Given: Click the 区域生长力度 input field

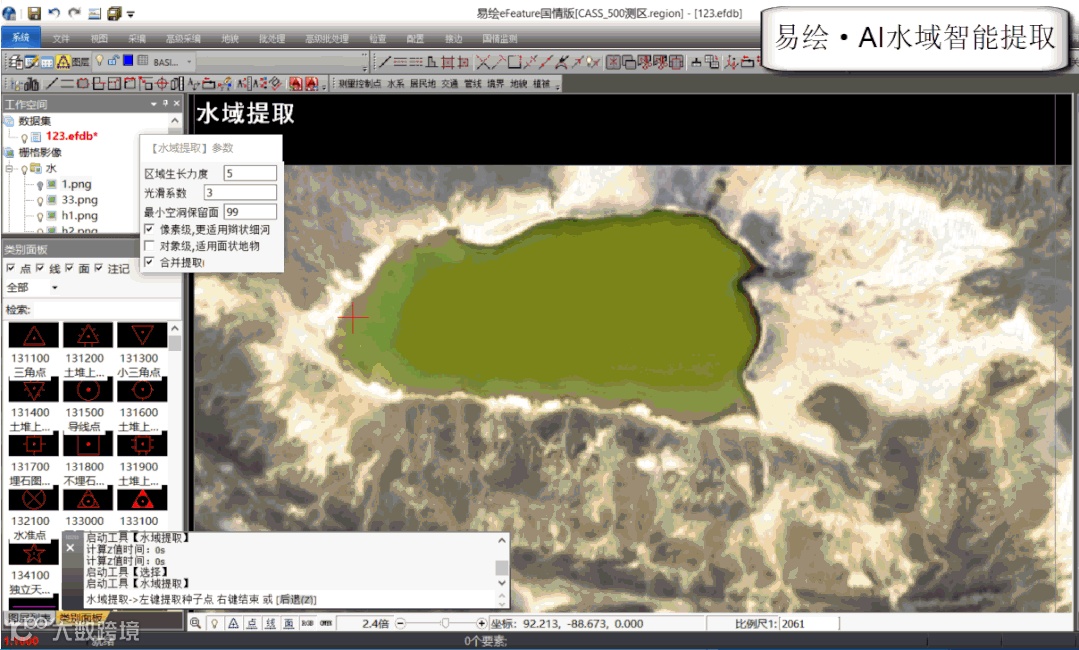Looking at the screenshot, I should pos(250,173).
